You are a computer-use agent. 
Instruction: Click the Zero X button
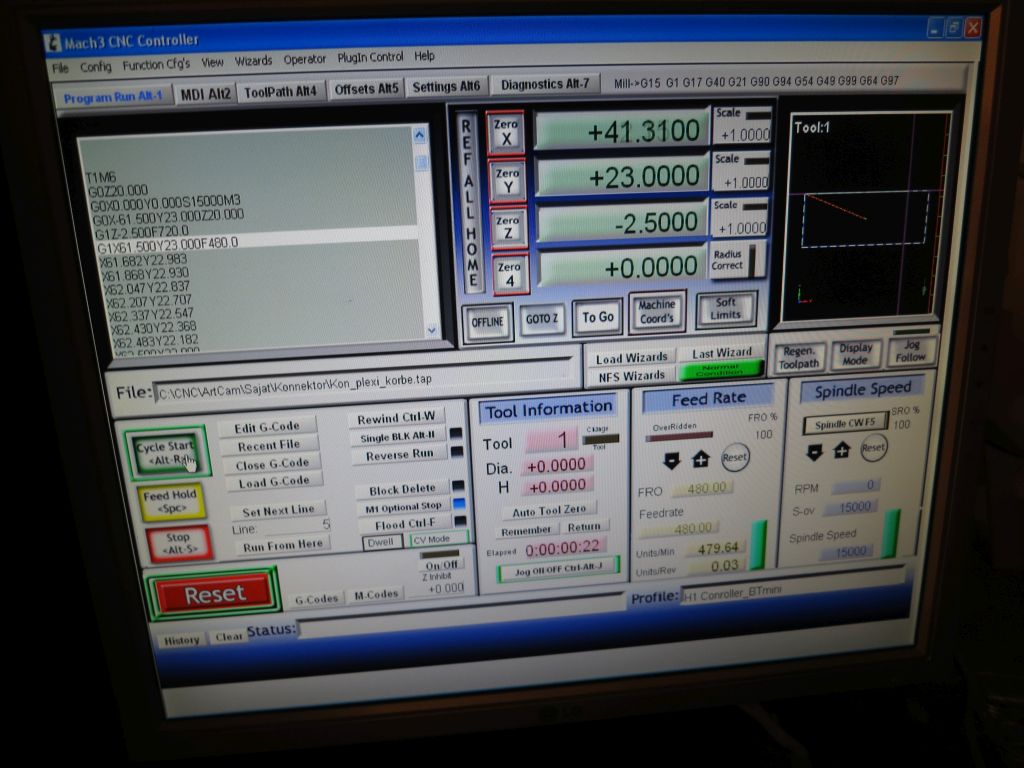click(x=505, y=132)
